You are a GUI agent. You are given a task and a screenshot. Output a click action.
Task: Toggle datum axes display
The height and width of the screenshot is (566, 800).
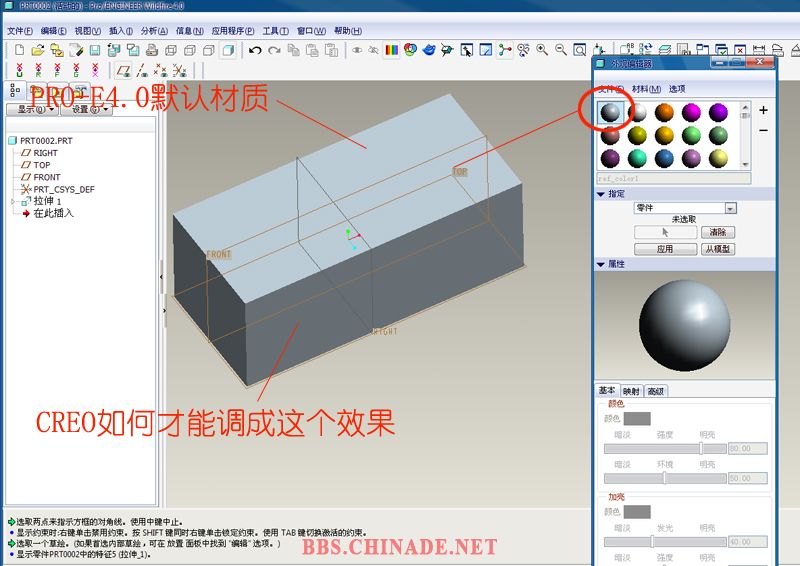click(x=142, y=70)
